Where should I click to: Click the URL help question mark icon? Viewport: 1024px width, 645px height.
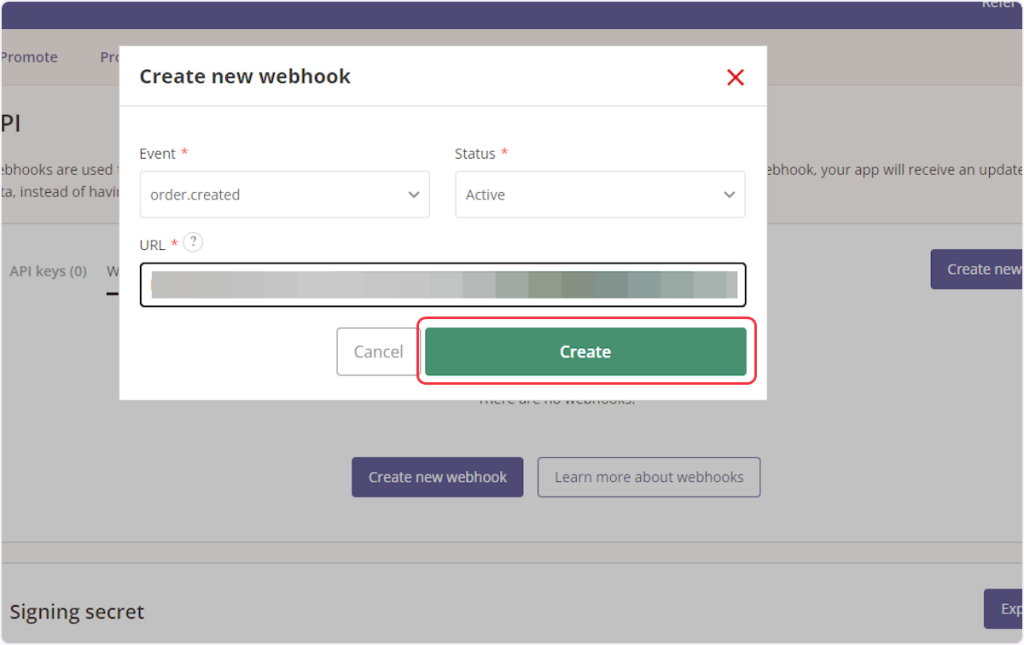coord(193,242)
